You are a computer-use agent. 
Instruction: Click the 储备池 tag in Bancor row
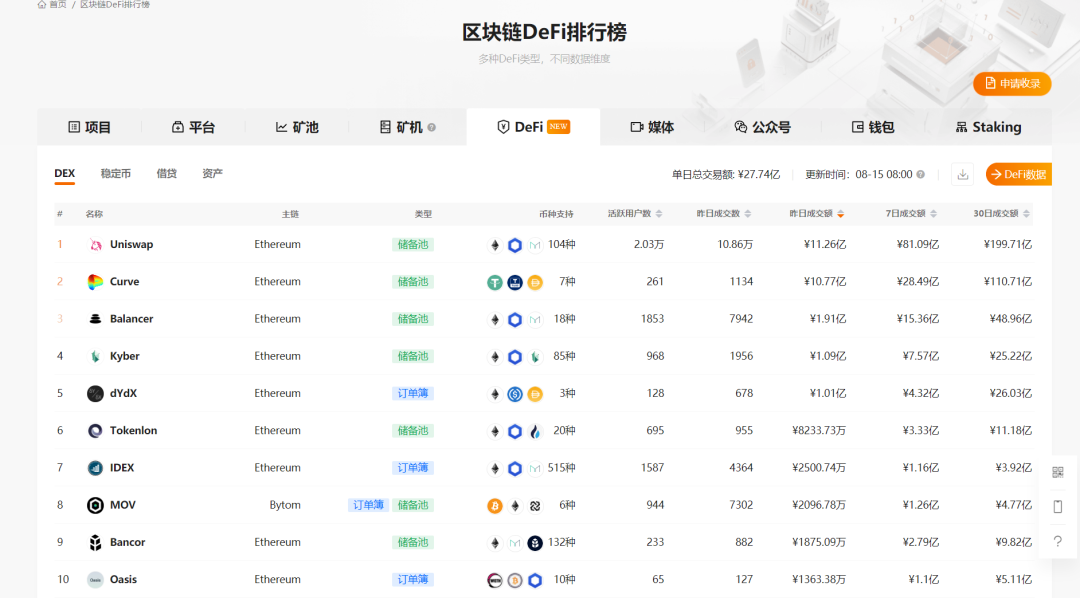click(413, 542)
